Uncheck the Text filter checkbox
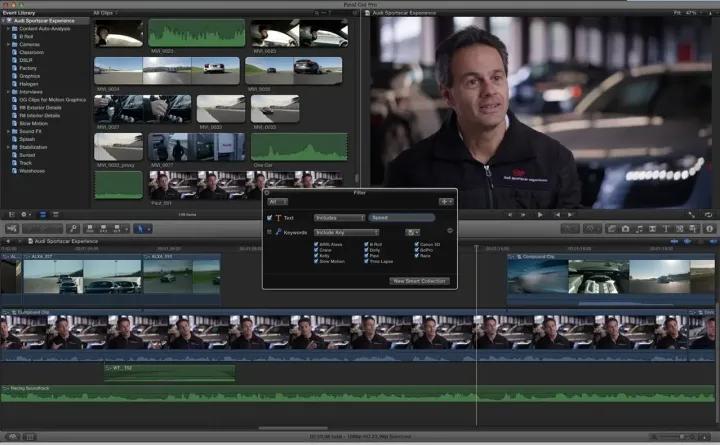This screenshot has width=720, height=445. click(270, 217)
